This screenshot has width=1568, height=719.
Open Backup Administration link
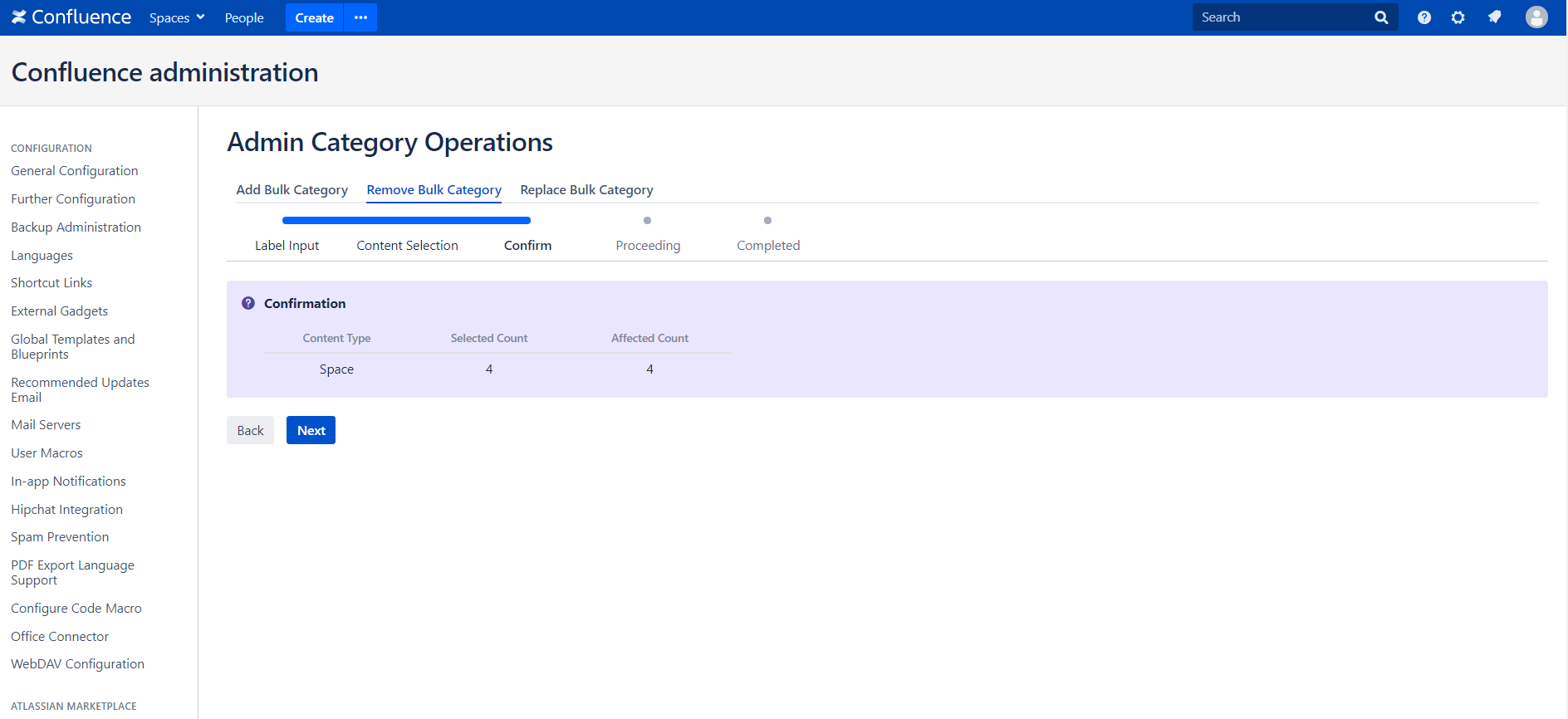tap(76, 227)
